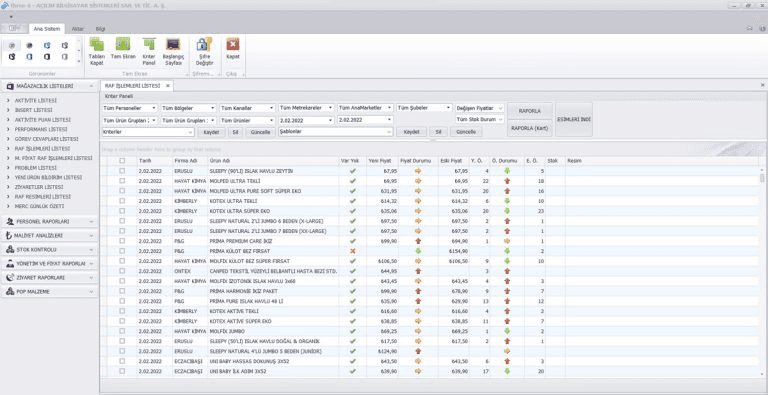Toggle the Kriter Panel ribbon icon
This screenshot has height=395, width=768.
click(x=149, y=45)
